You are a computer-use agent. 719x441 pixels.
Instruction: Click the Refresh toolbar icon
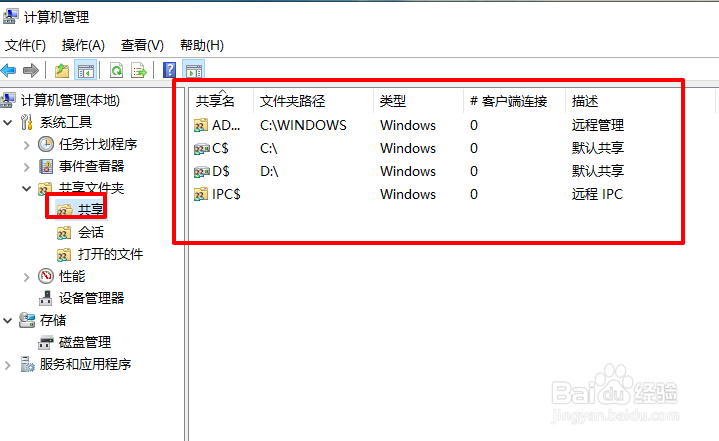(116, 71)
